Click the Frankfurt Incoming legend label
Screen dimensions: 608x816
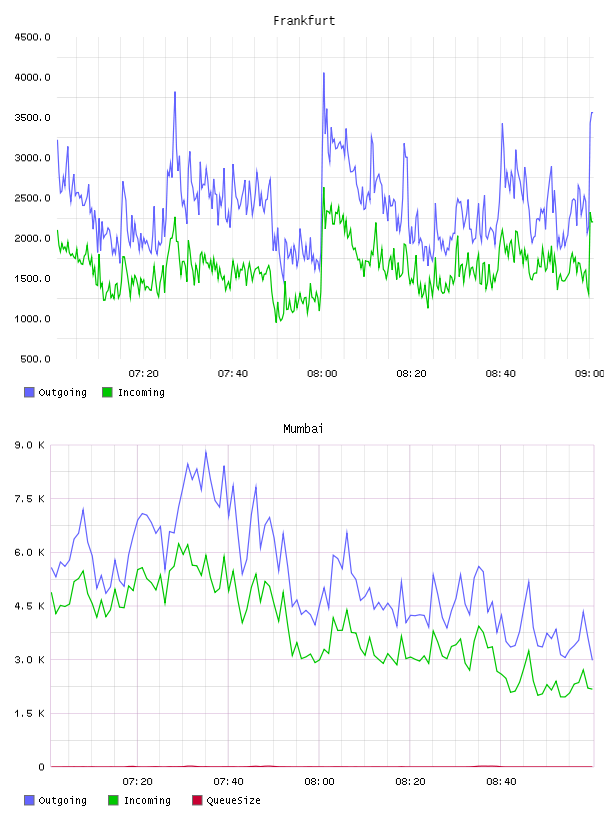(141, 392)
